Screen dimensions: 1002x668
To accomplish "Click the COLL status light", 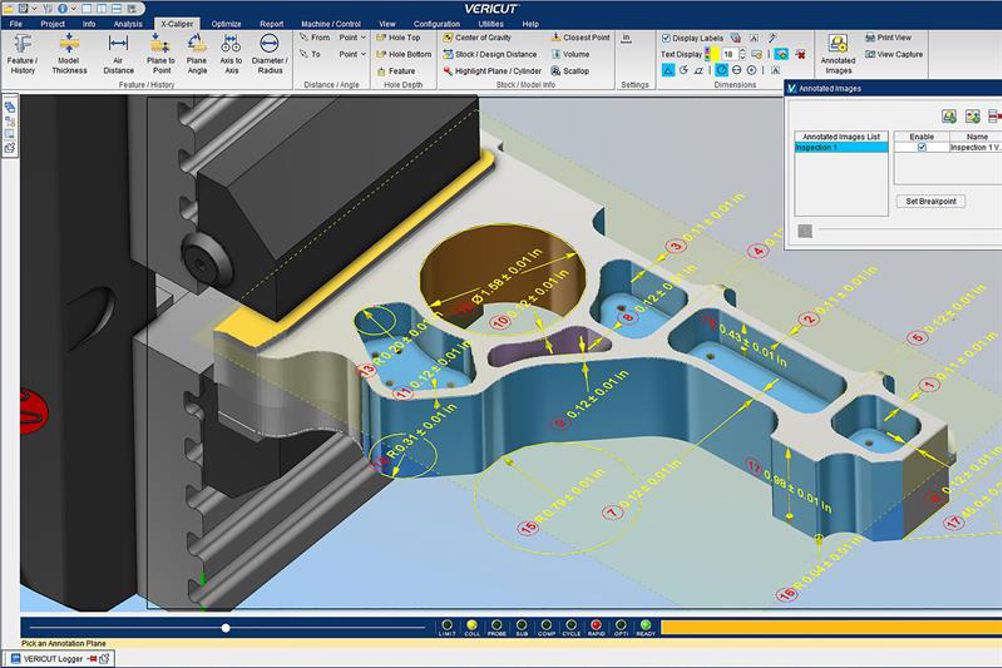I will pyautogui.click(x=472, y=626).
